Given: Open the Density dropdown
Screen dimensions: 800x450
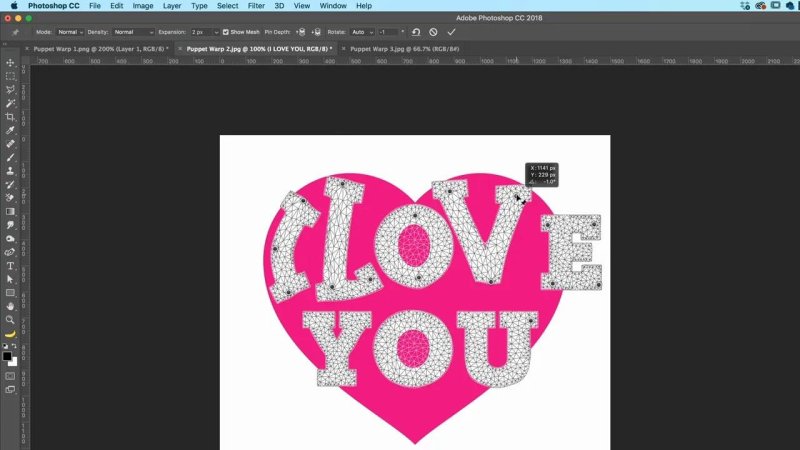Looking at the screenshot, I should (x=133, y=32).
